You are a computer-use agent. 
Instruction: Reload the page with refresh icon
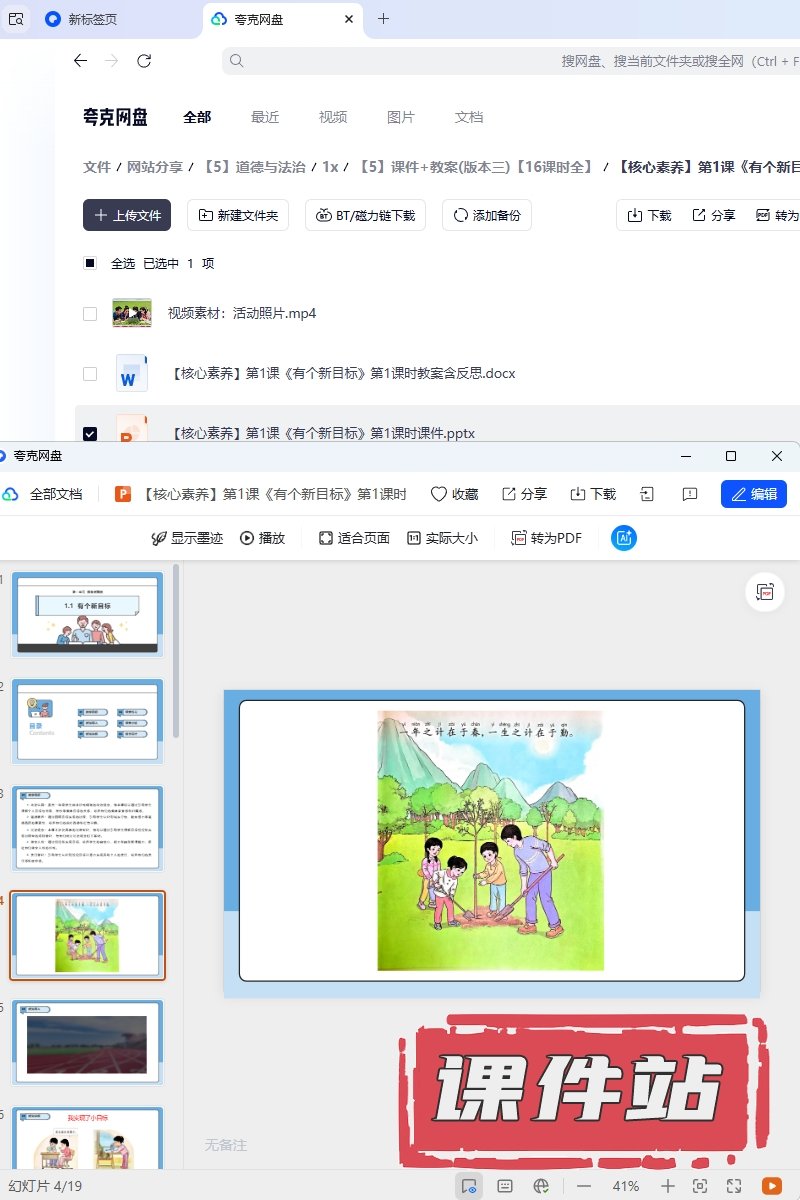click(x=144, y=61)
